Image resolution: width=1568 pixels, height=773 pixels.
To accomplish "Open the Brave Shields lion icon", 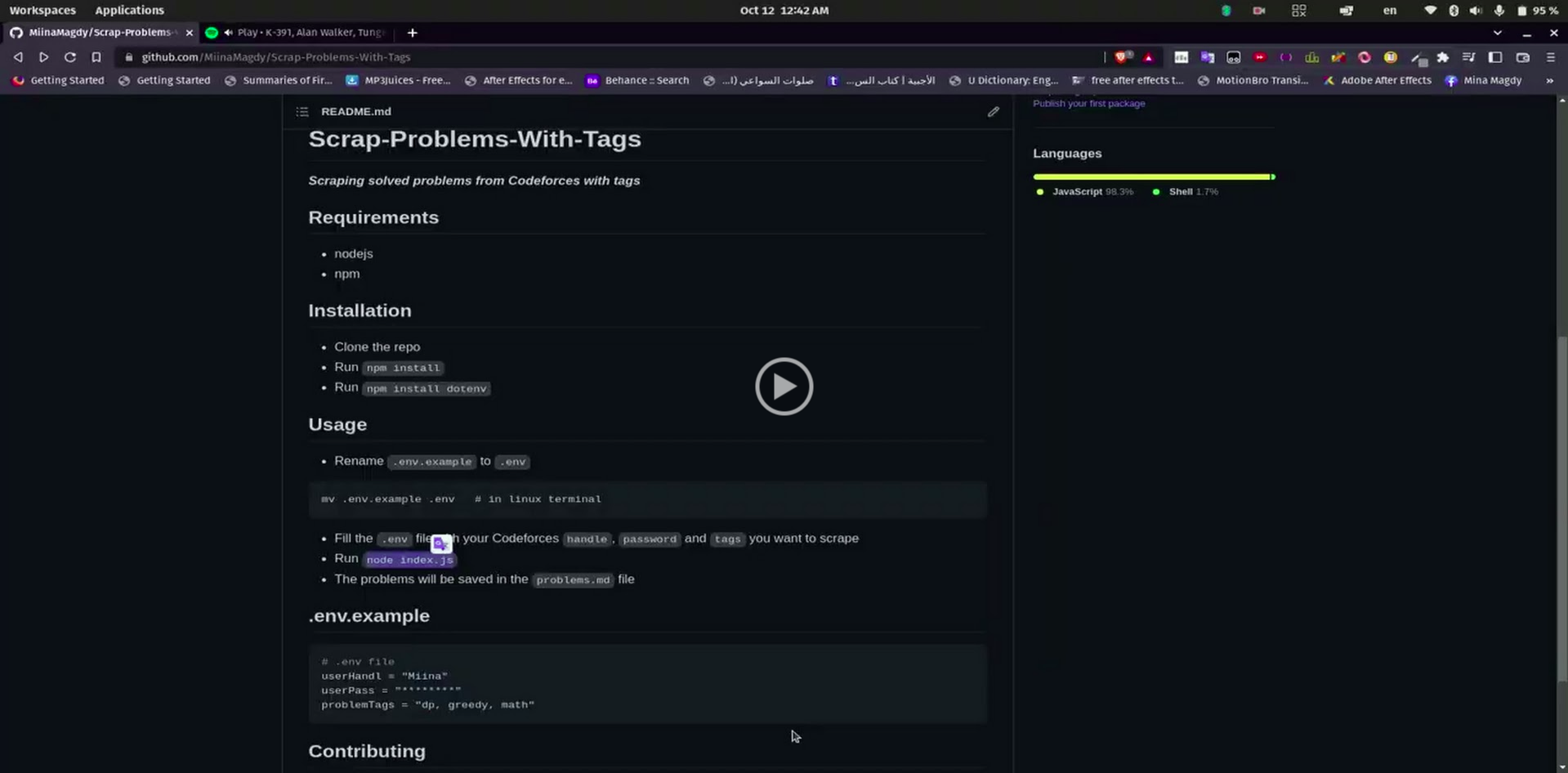I will tap(1123, 57).
